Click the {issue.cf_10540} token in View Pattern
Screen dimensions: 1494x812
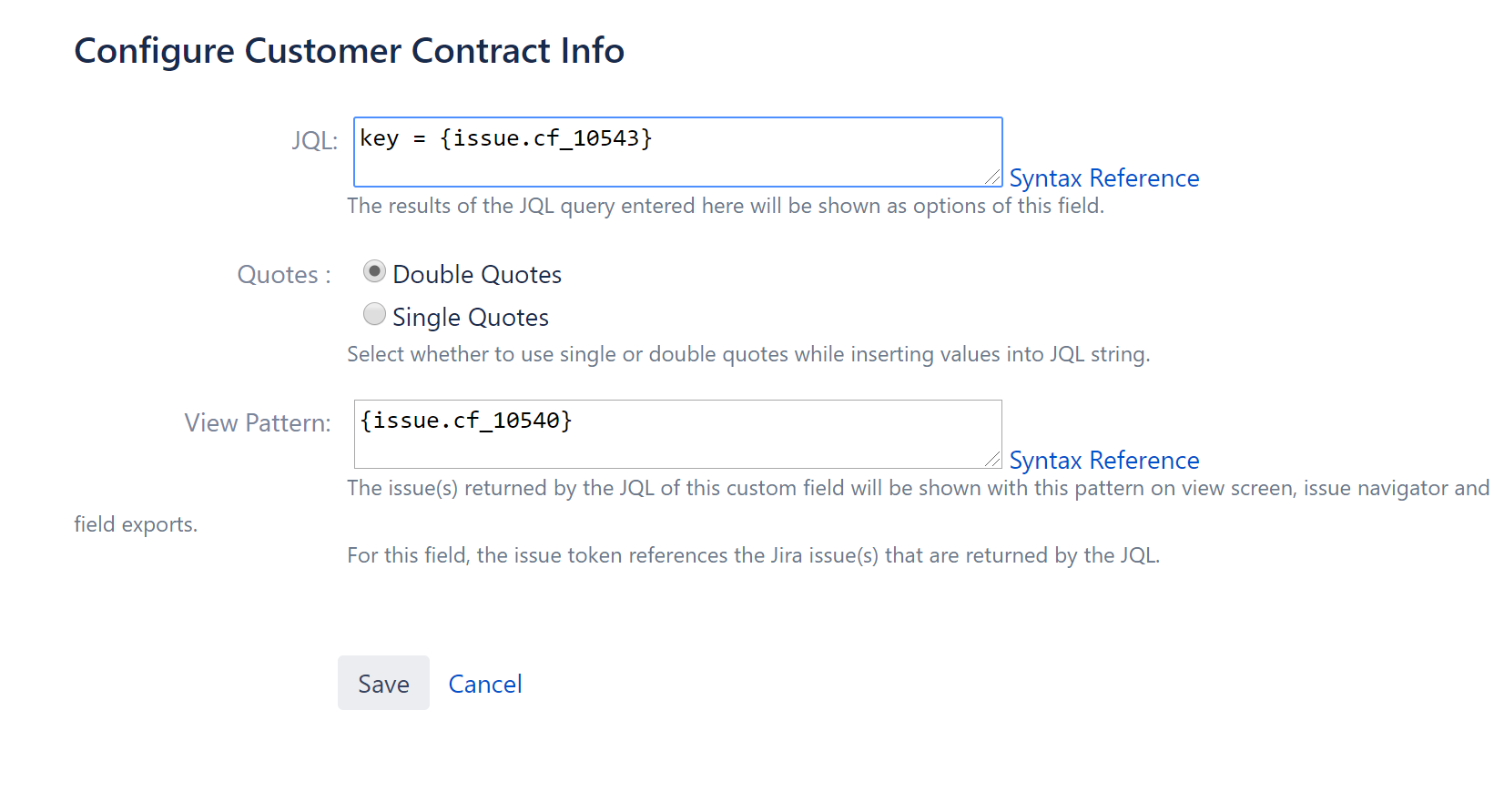point(466,421)
